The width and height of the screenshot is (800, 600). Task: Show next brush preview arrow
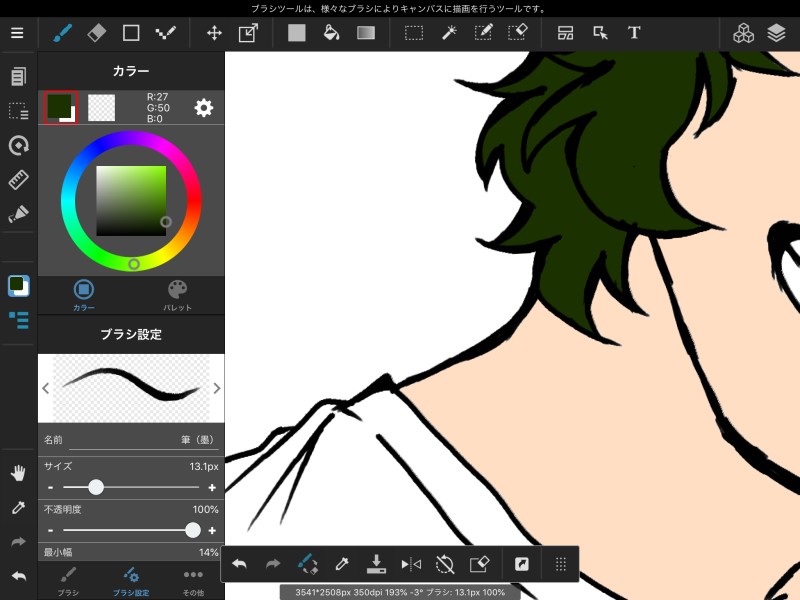point(217,388)
